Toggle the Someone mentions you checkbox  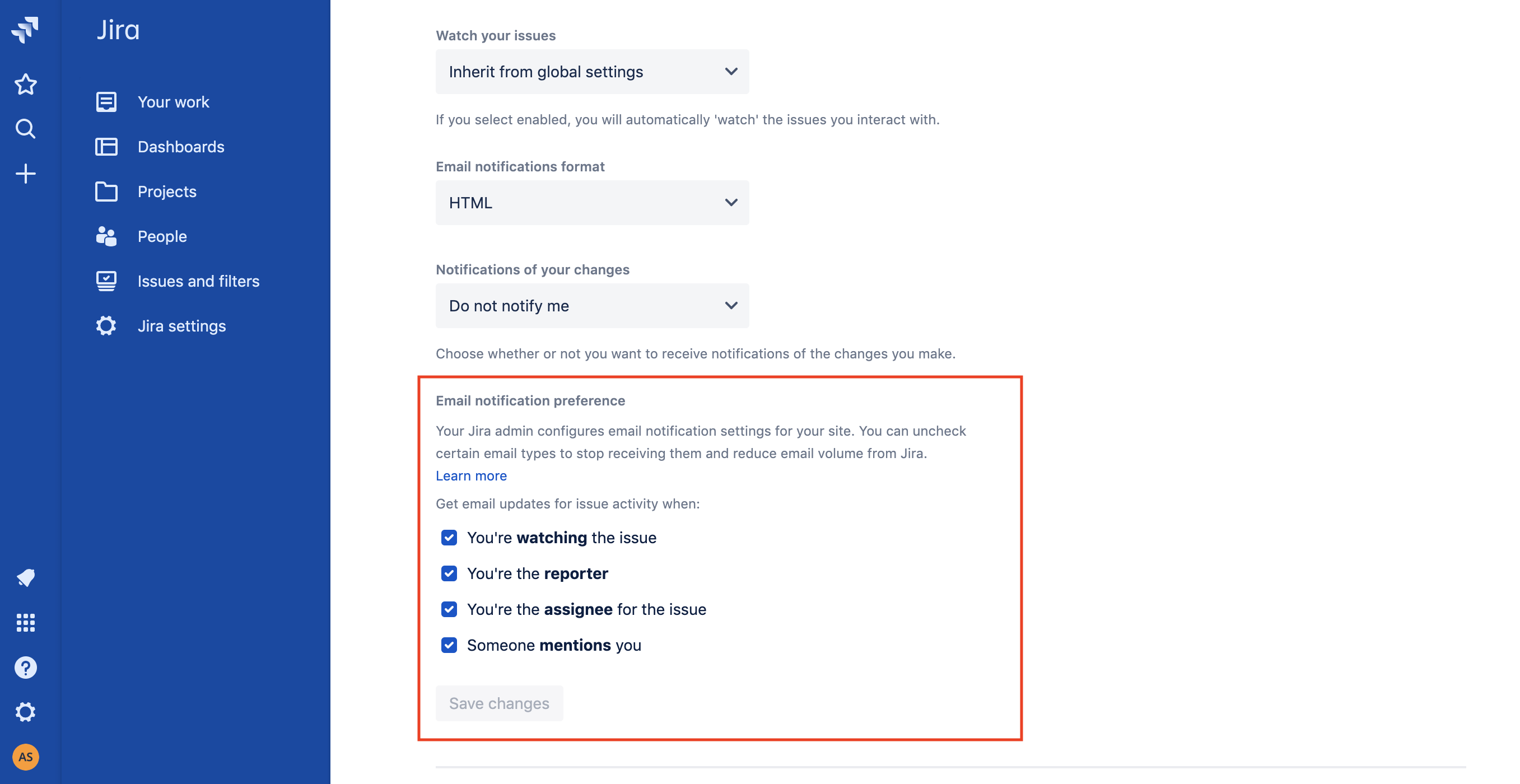click(x=449, y=645)
